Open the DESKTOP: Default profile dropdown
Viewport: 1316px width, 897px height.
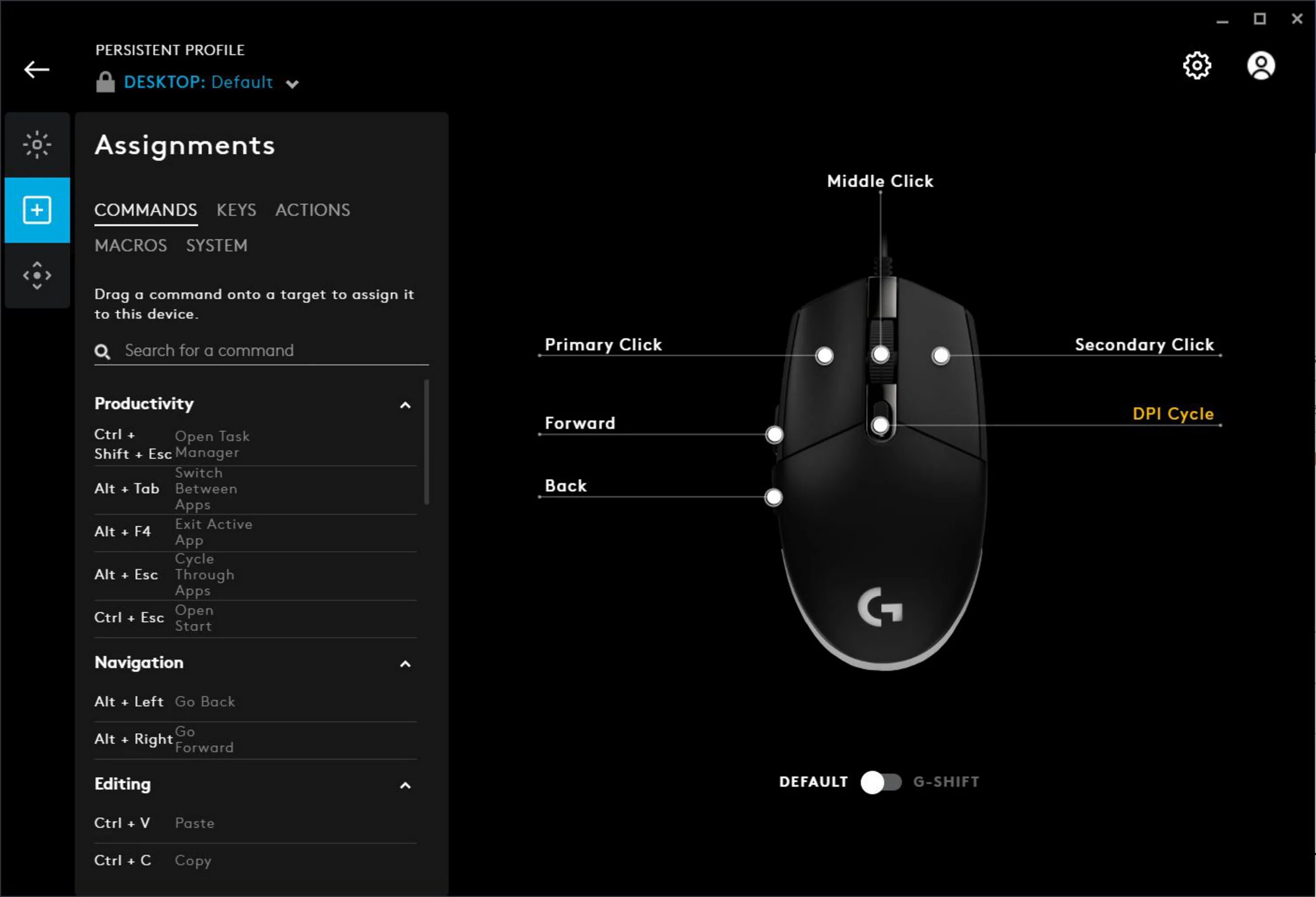pyautogui.click(x=211, y=82)
